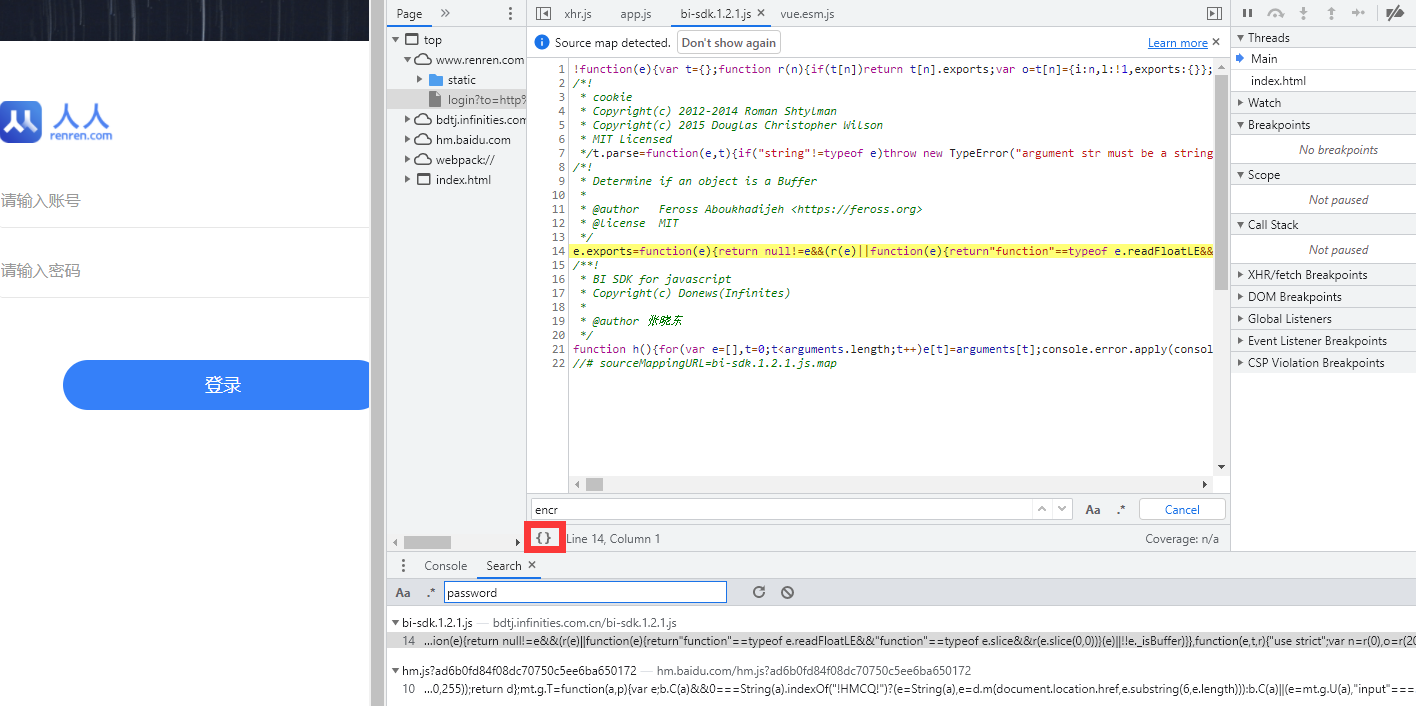Refresh the search results

[x=759, y=592]
